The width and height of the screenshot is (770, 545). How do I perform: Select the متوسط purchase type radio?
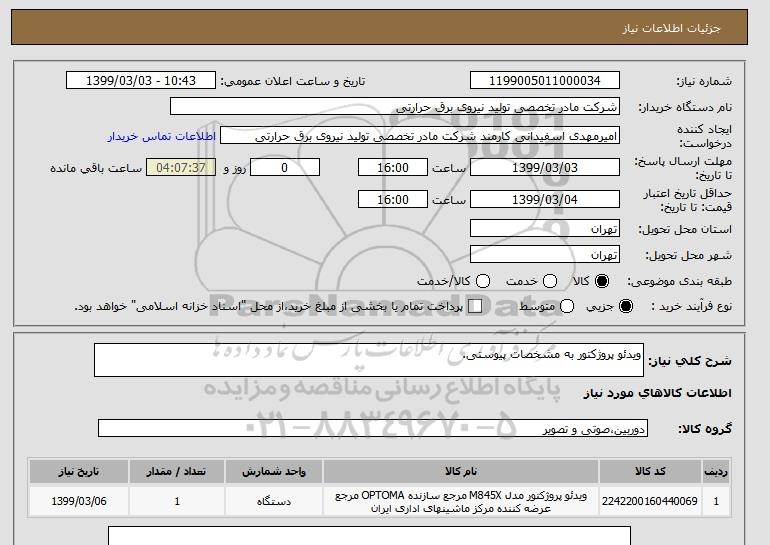click(567, 306)
